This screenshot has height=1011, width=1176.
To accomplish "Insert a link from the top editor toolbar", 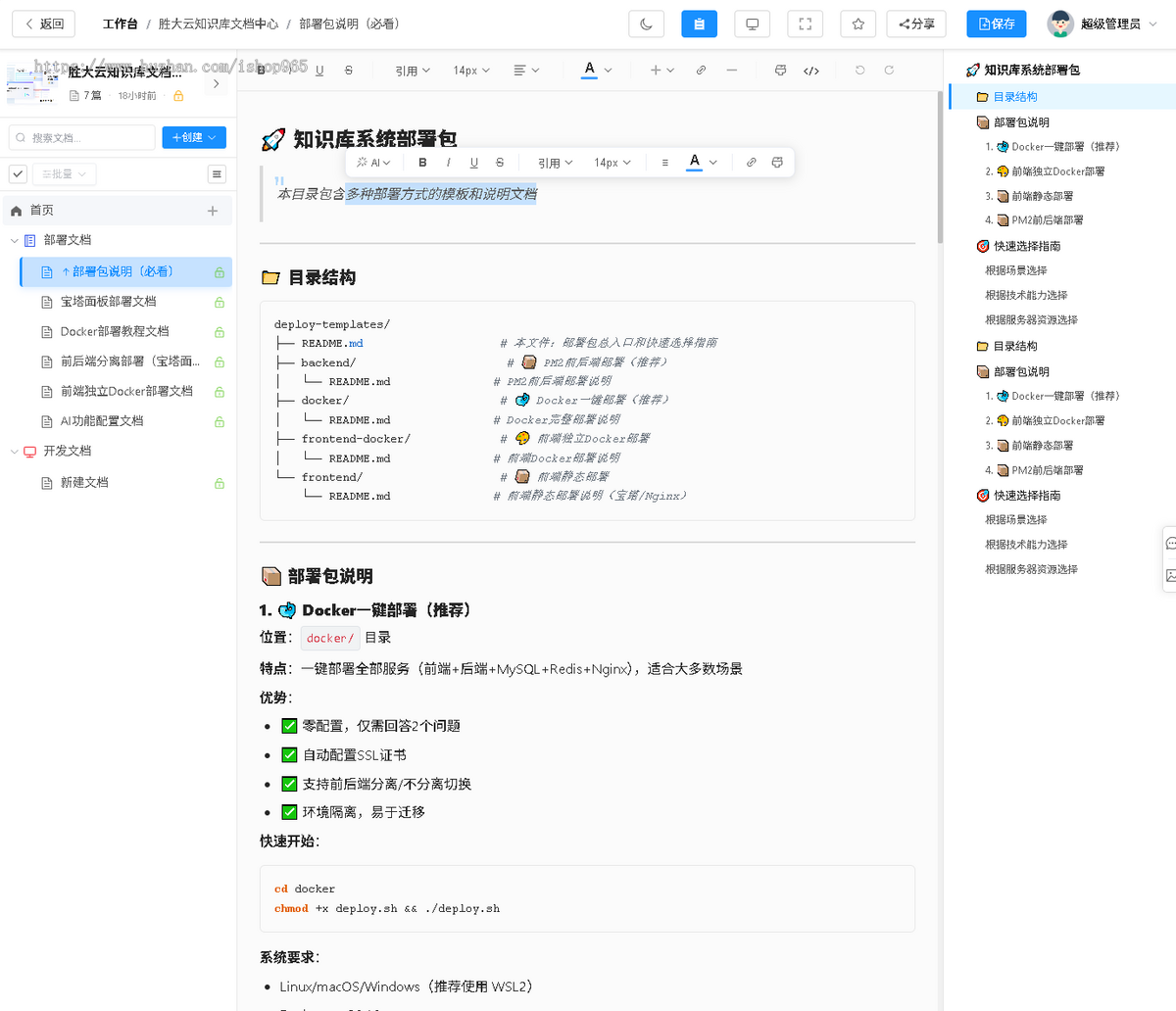I will pyautogui.click(x=701, y=71).
